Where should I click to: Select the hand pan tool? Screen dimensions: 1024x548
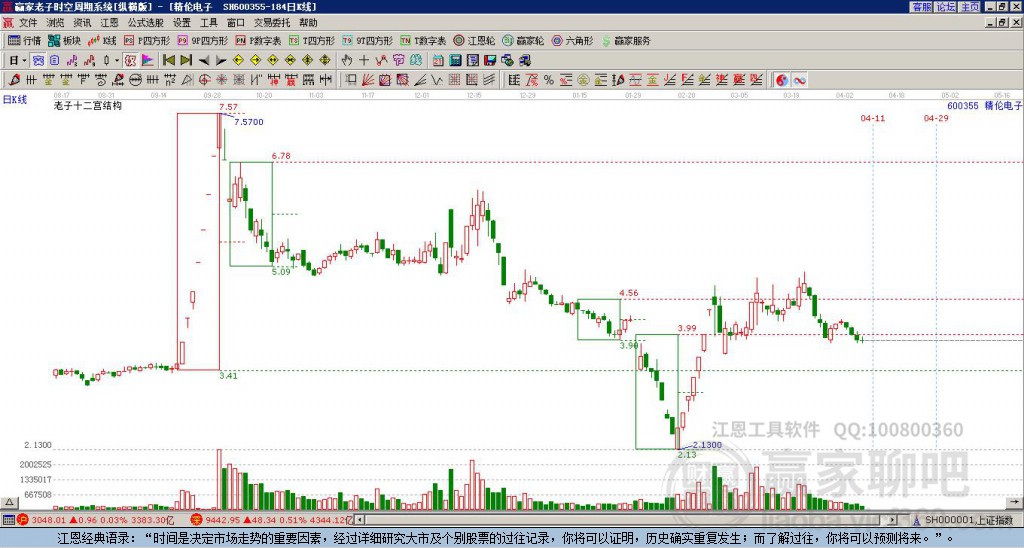tap(347, 61)
